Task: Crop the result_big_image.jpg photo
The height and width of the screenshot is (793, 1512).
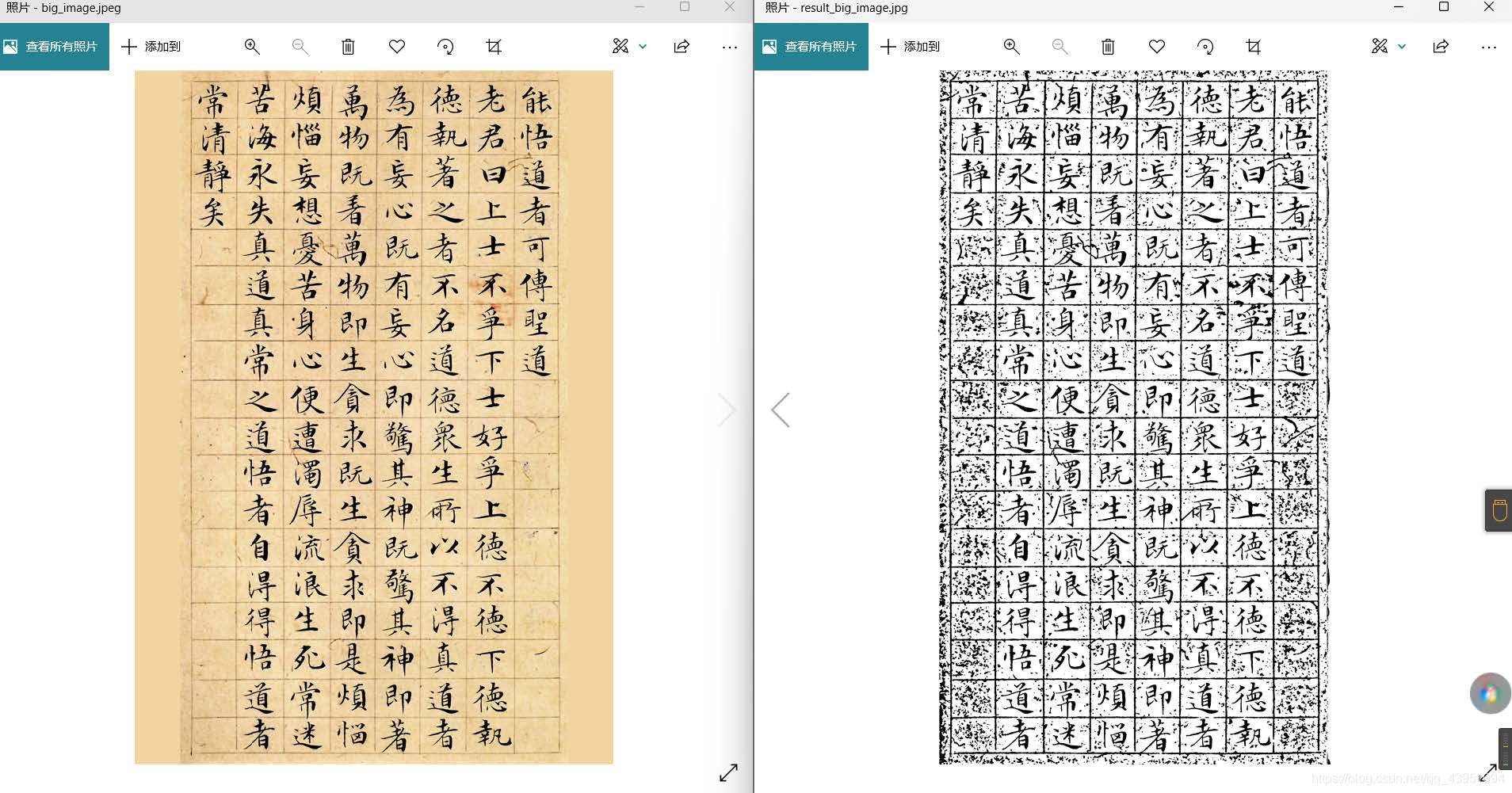Action: (x=1253, y=47)
